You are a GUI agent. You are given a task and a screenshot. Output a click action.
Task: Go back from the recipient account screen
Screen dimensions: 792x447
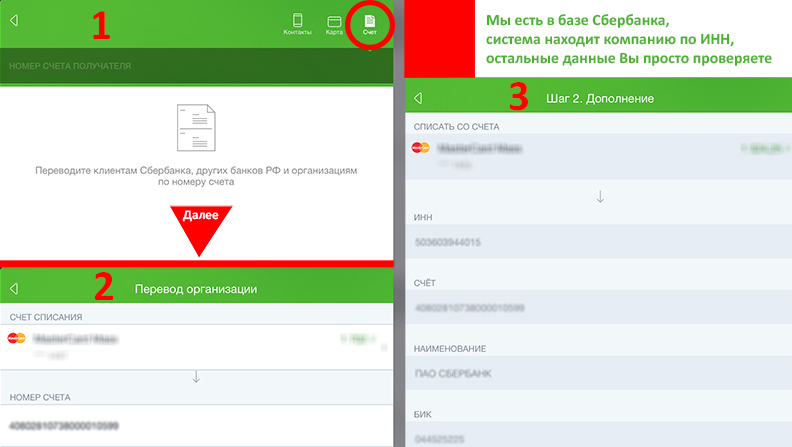coord(14,20)
